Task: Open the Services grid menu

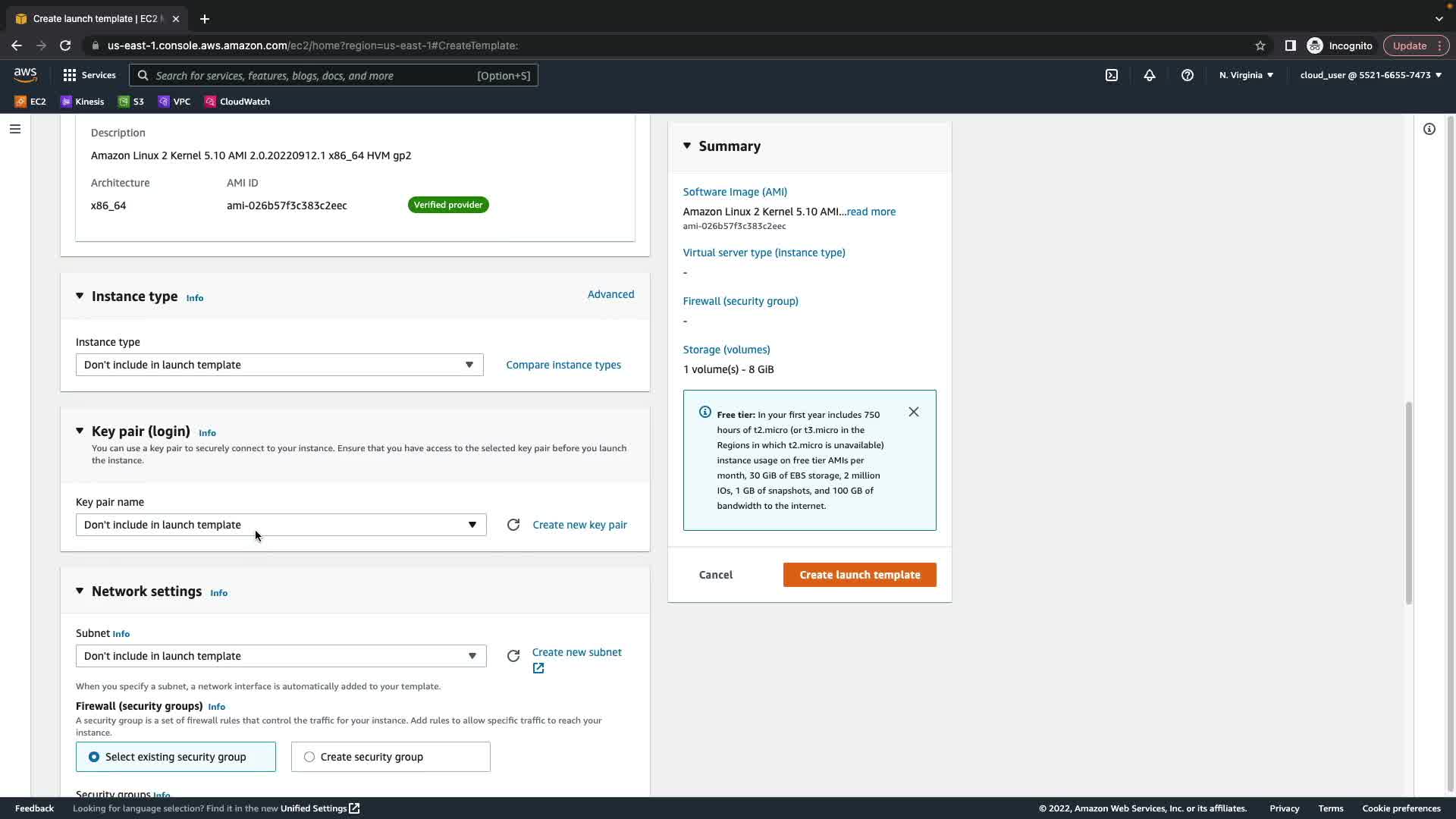Action: (89, 75)
